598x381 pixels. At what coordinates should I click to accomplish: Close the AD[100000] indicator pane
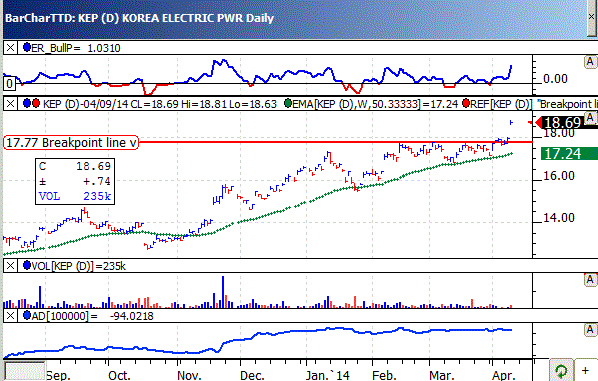click(x=10, y=316)
